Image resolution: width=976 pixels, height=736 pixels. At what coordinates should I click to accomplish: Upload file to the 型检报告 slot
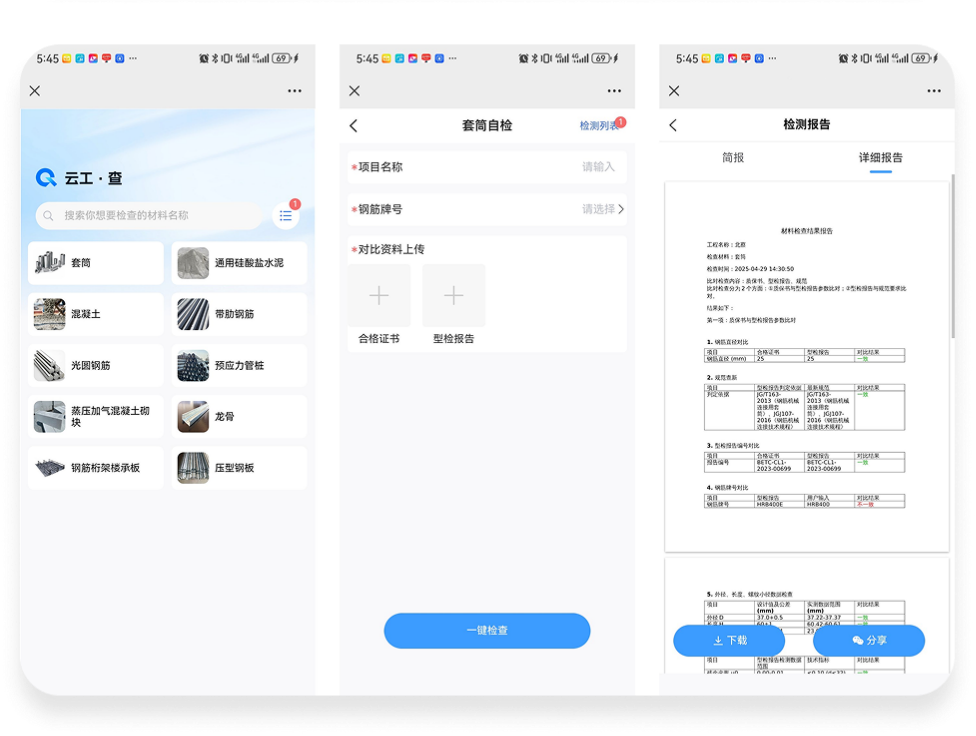(x=453, y=296)
